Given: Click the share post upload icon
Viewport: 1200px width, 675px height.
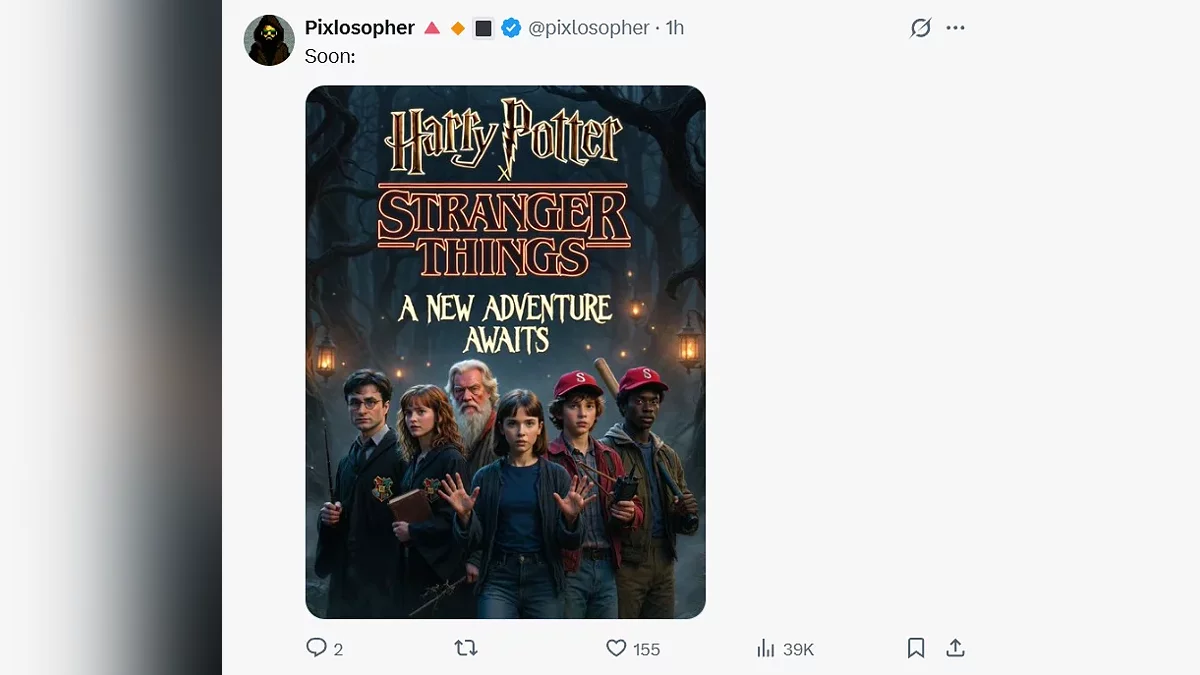Looking at the screenshot, I should click(956, 648).
